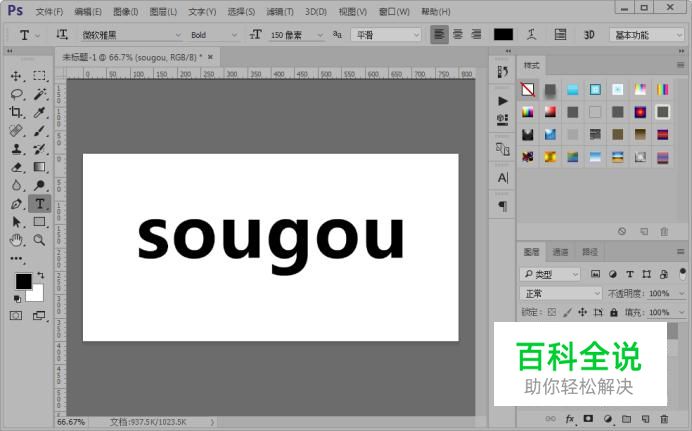Select the Horizontal Type tool
The image size is (692, 431).
[39, 204]
